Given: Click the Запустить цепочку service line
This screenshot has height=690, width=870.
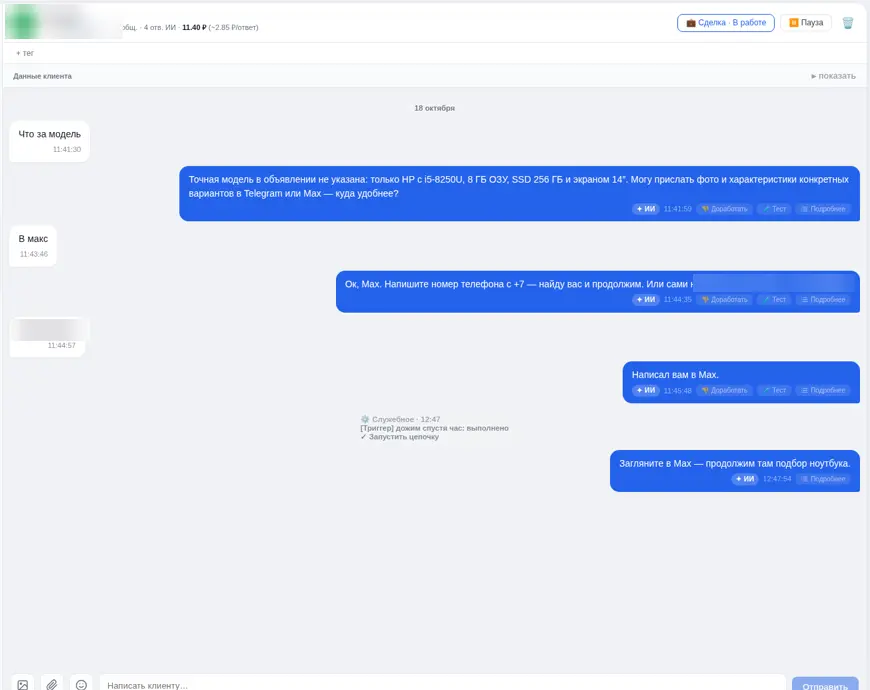Looking at the screenshot, I should click(399, 437).
